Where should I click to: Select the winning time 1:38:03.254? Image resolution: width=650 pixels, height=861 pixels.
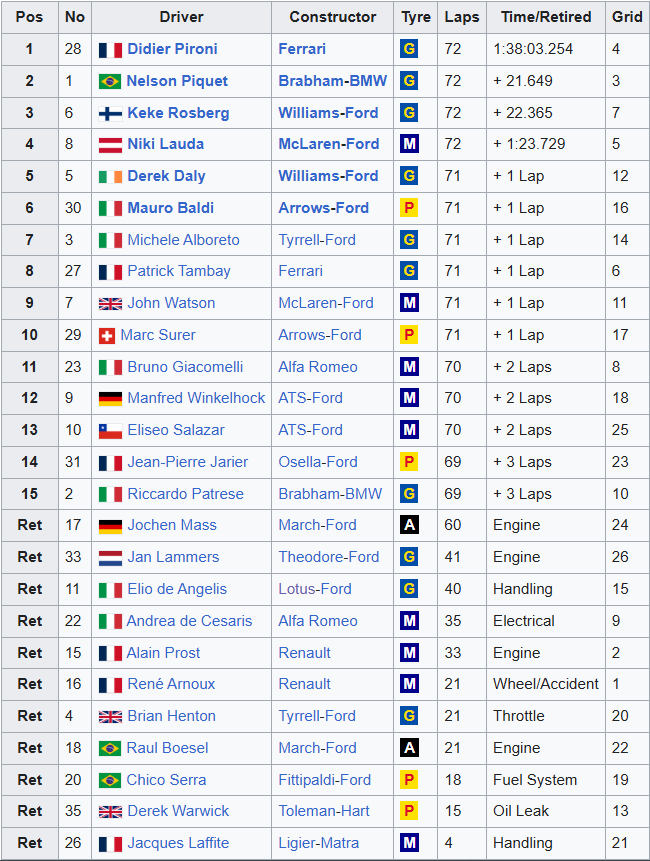(533, 49)
